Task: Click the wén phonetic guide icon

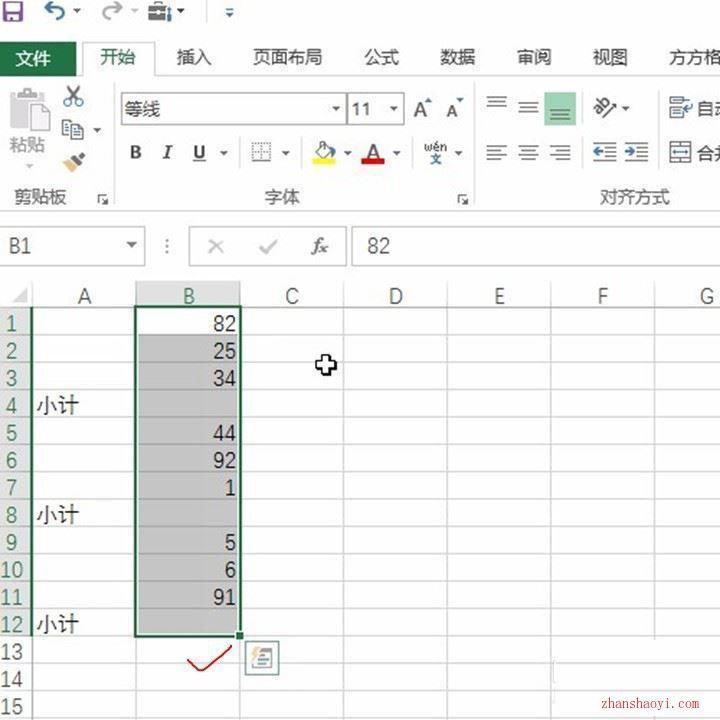Action: 435,152
